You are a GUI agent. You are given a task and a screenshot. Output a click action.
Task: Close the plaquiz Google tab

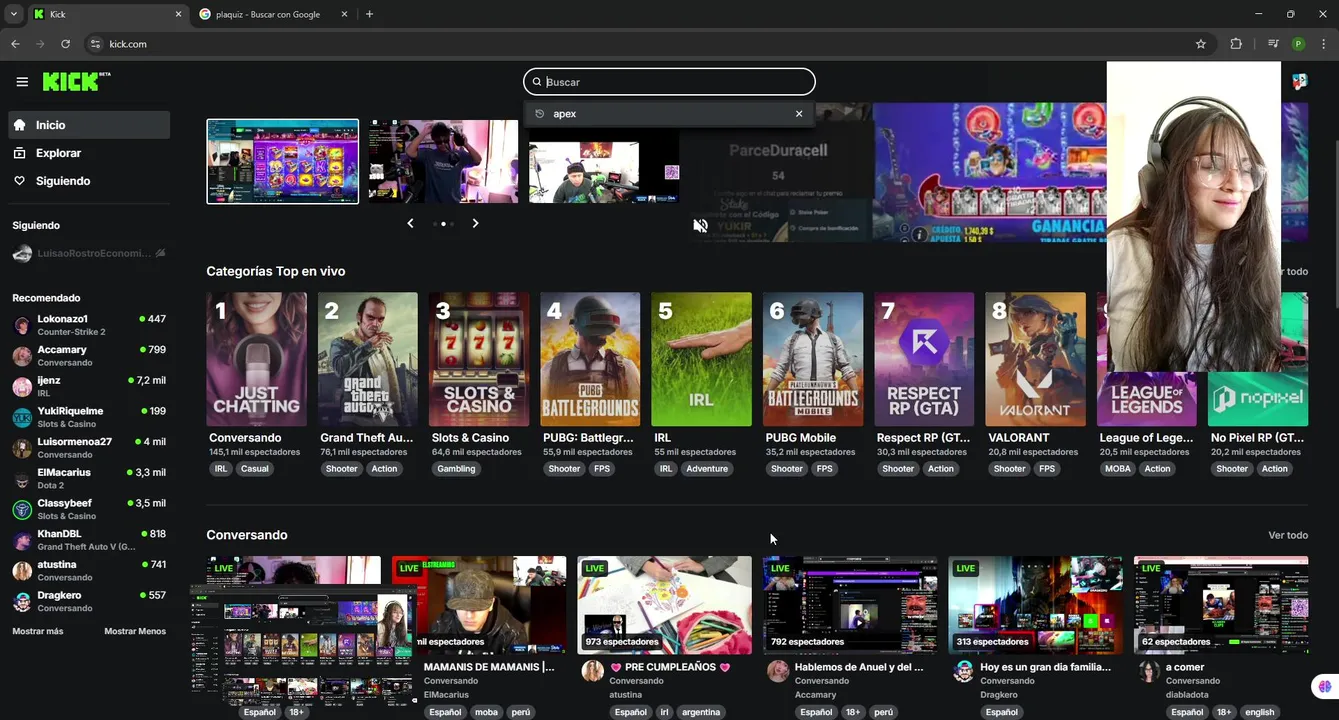point(344,14)
